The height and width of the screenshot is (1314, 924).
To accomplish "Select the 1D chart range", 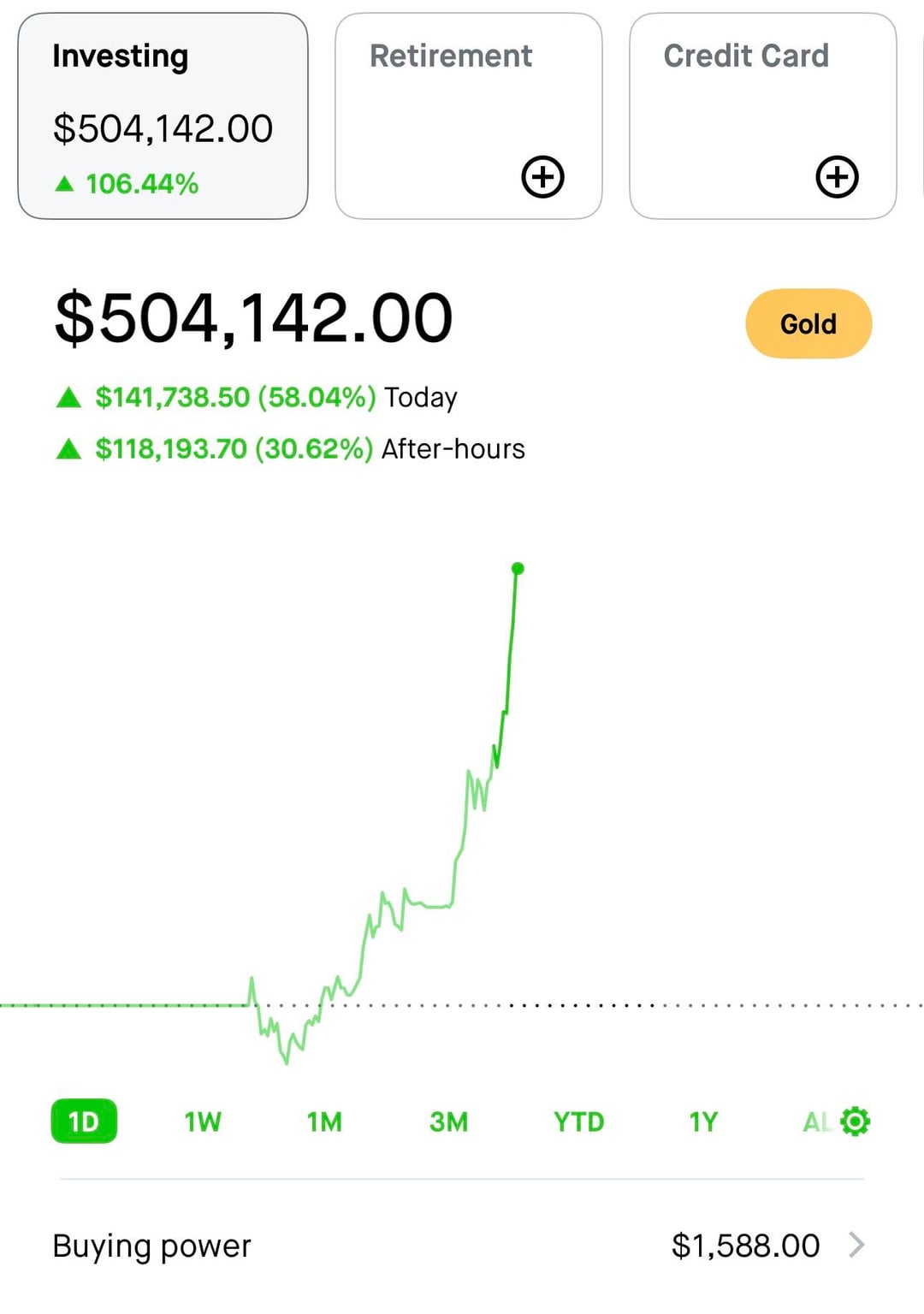I will coord(84,1122).
